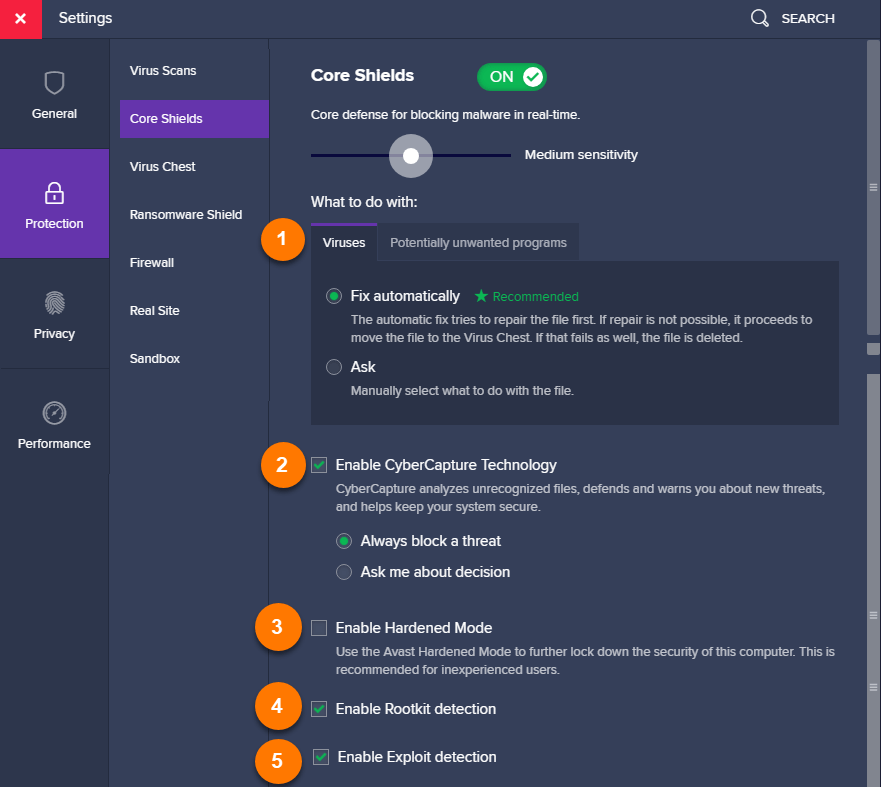Screen dimensions: 881x787
Task: Select the Protection padlock icon
Action: coord(55,193)
